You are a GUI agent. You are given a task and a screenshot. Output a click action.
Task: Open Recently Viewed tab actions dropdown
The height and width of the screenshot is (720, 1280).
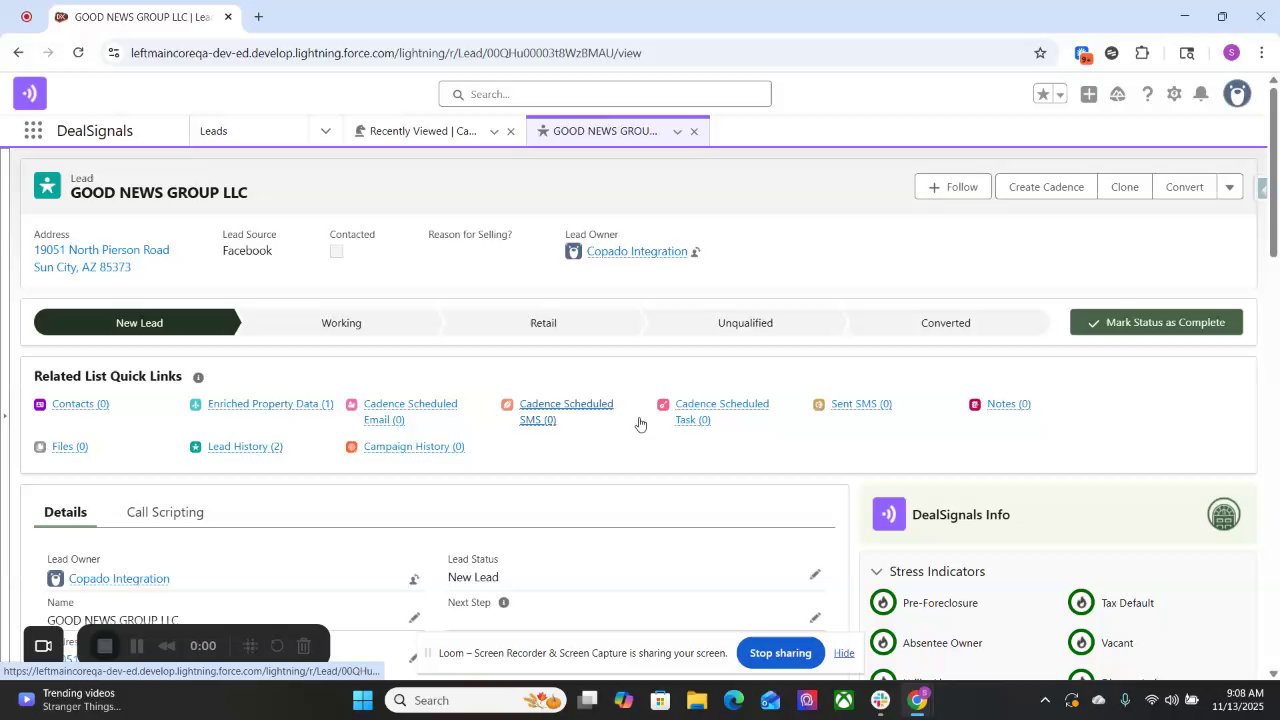(494, 132)
